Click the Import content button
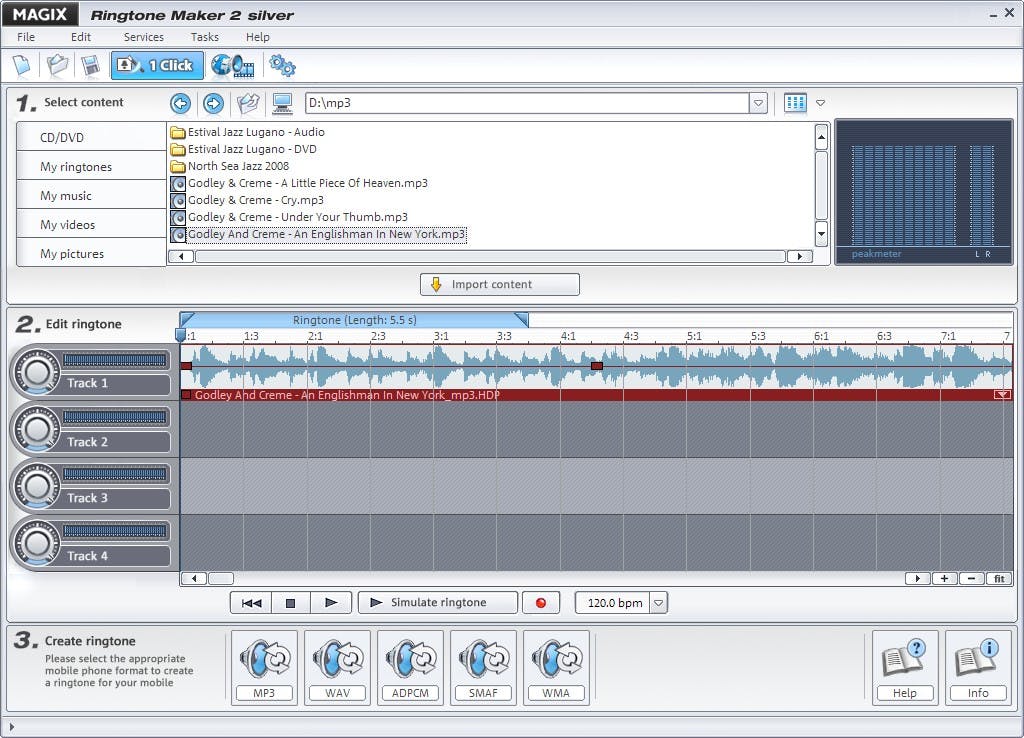 coord(500,284)
